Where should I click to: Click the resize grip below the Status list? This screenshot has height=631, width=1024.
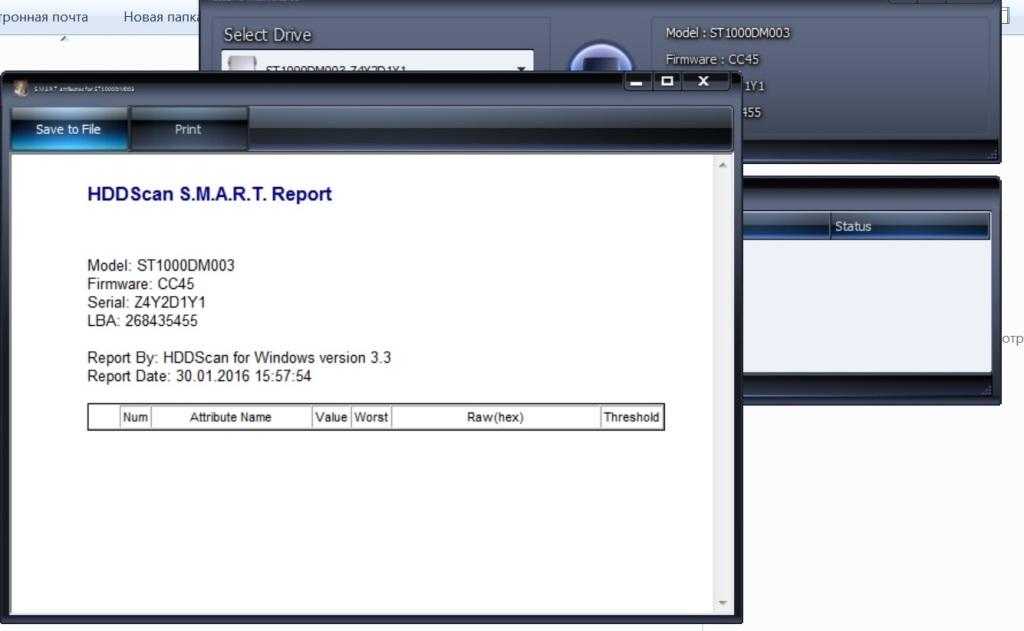coord(993,391)
